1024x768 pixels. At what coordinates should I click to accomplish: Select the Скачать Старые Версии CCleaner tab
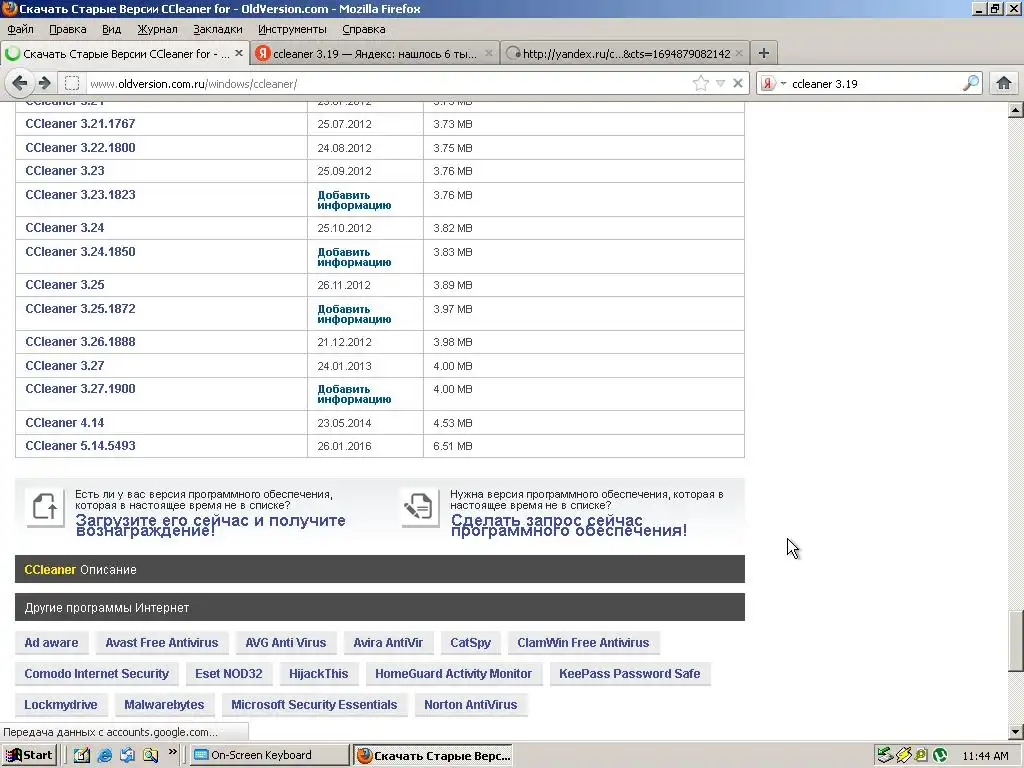tap(125, 54)
